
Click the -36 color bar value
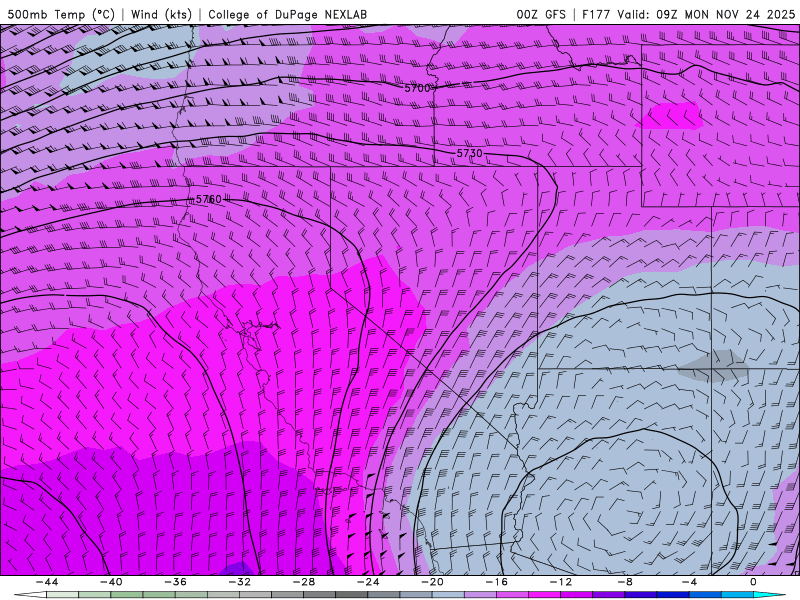pos(175,582)
